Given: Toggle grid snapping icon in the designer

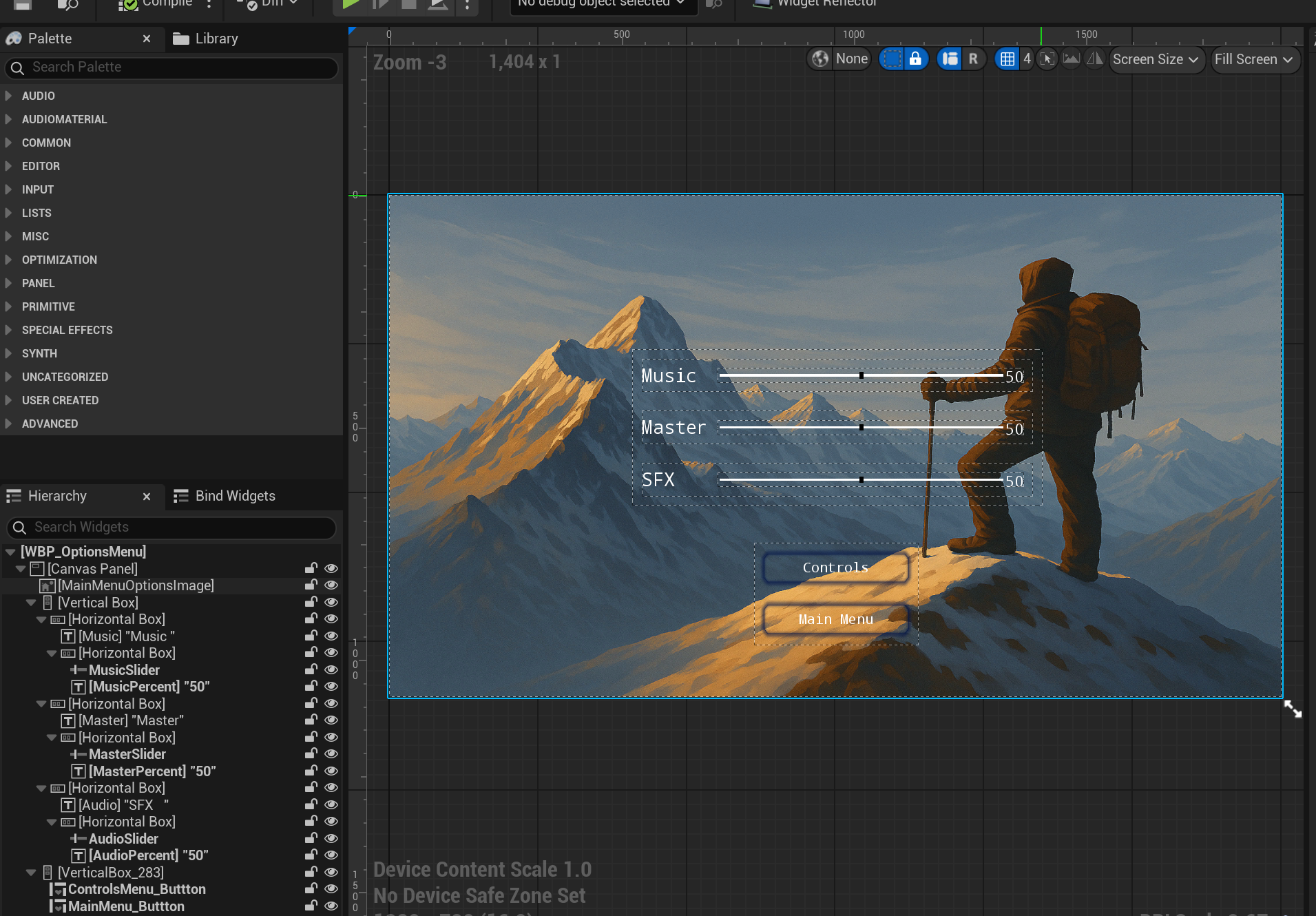Looking at the screenshot, I should click(1007, 59).
